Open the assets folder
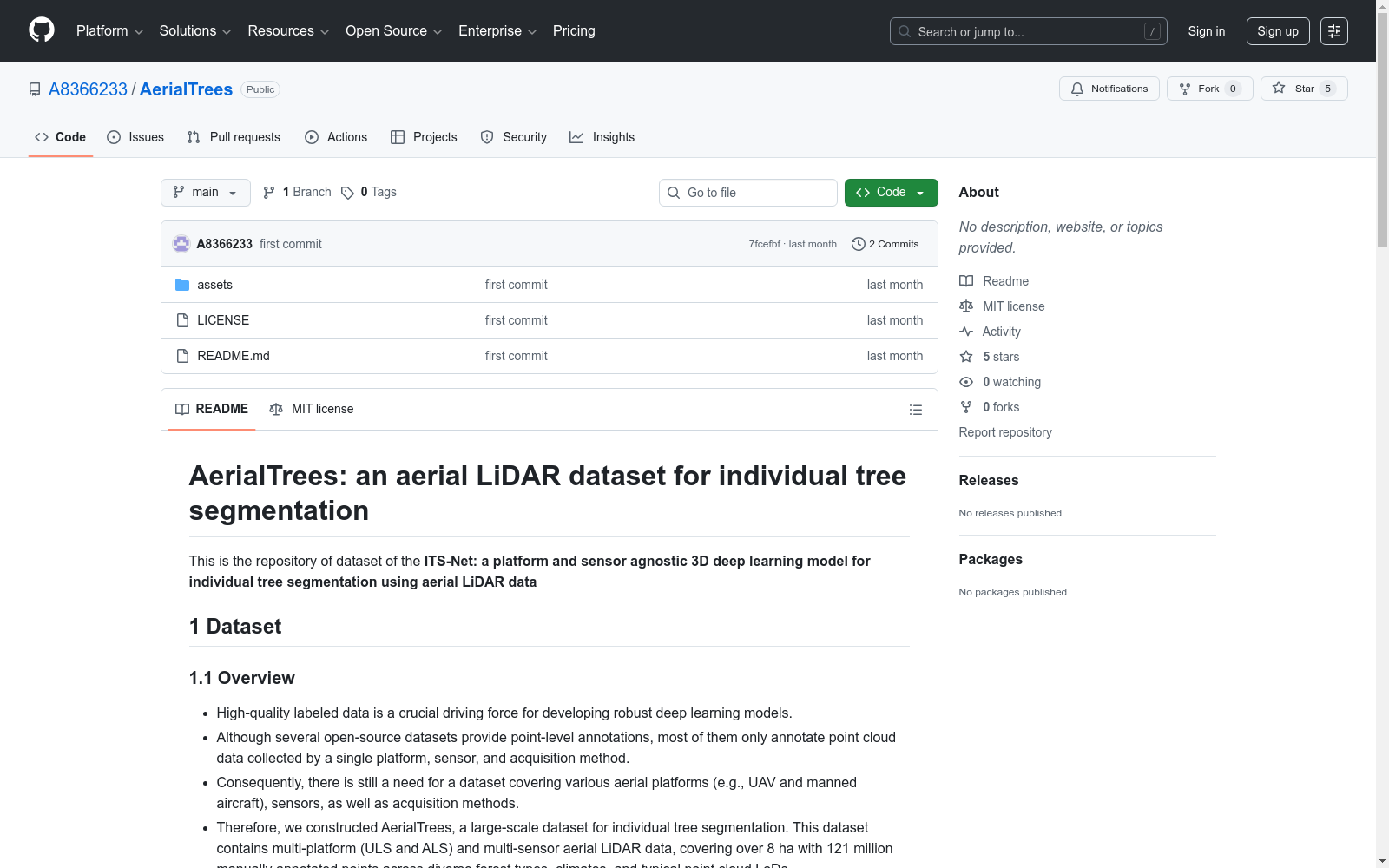This screenshot has height=868, width=1389. (214, 285)
